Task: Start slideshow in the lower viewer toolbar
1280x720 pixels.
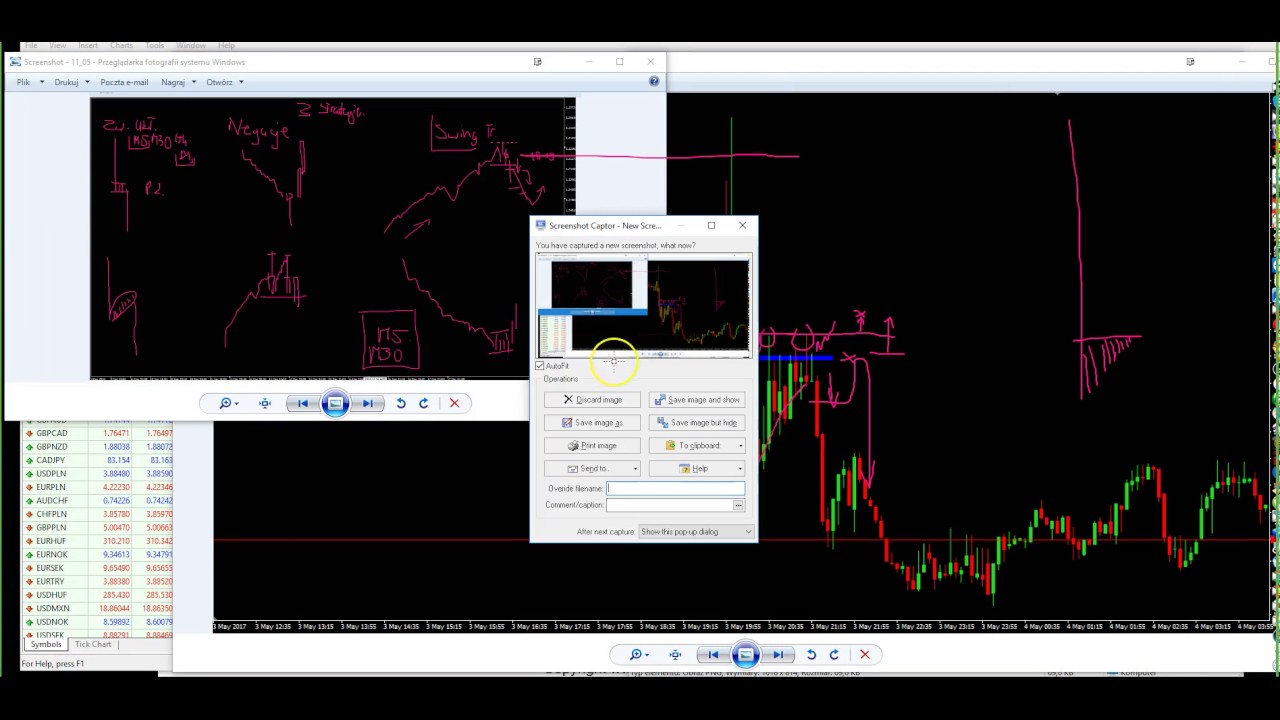Action: 745,655
